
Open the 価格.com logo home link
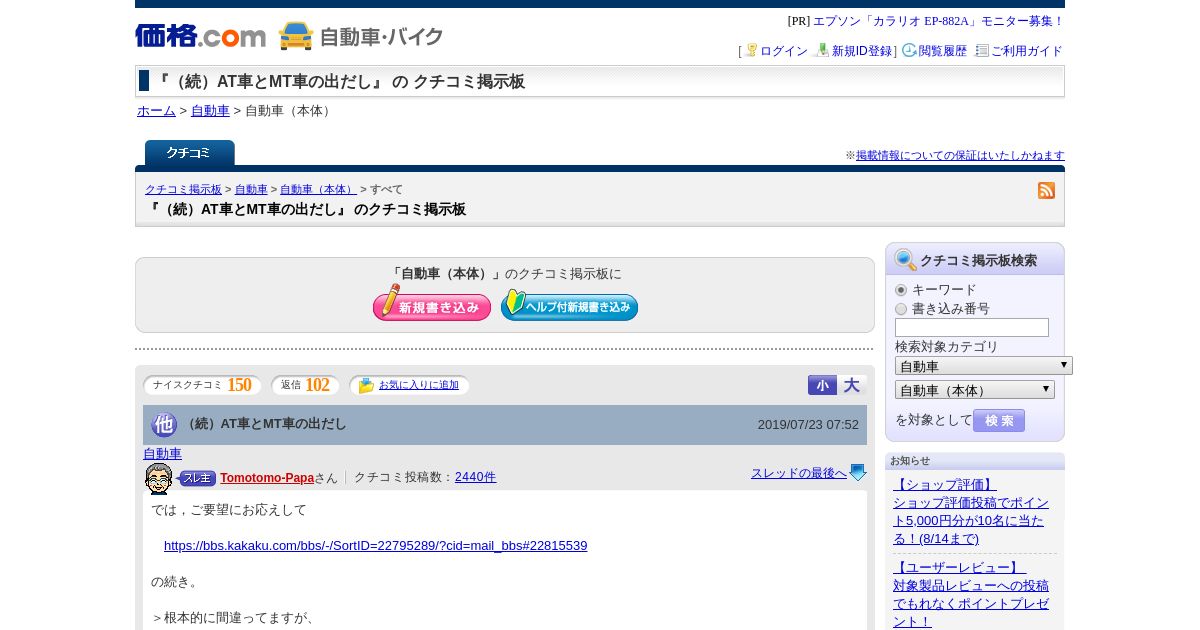pyautogui.click(x=200, y=36)
